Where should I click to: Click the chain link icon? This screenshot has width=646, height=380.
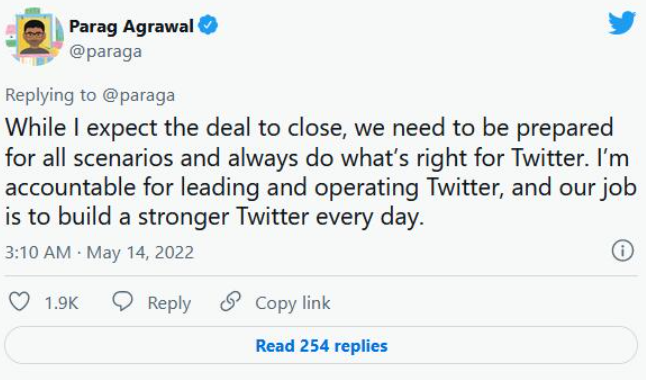(230, 301)
